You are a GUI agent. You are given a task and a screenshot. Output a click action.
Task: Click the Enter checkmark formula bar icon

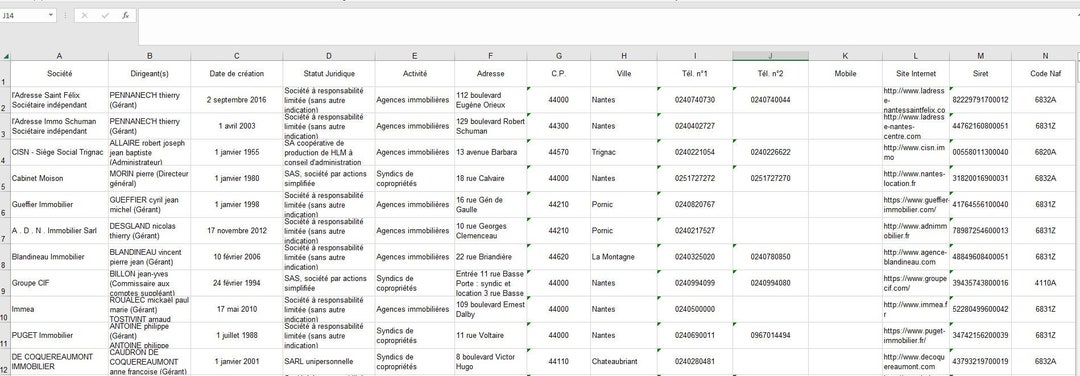(105, 15)
